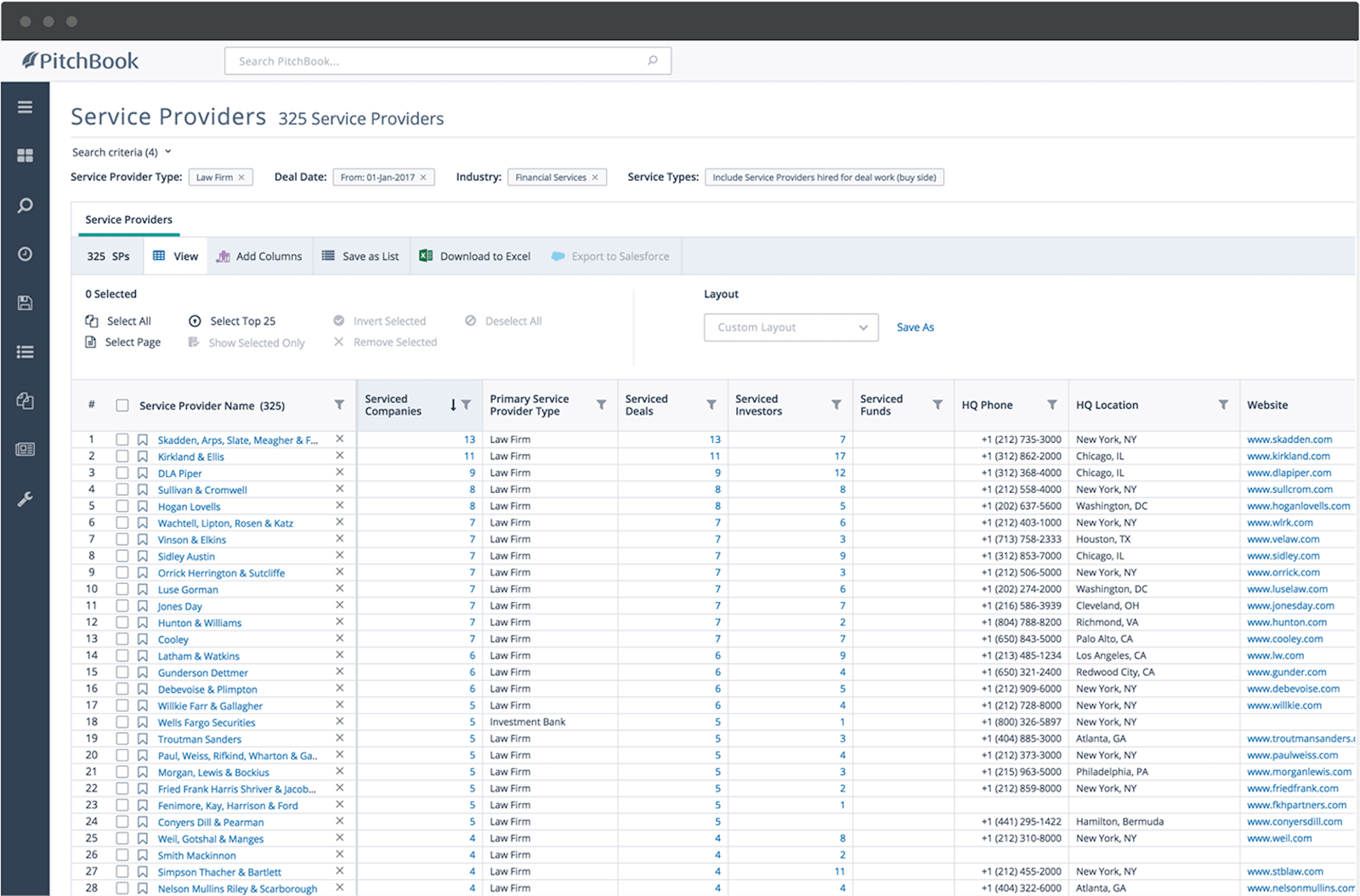Remove the From: 01-Jan-2017 deal date filter
The image size is (1360, 896).
(423, 178)
